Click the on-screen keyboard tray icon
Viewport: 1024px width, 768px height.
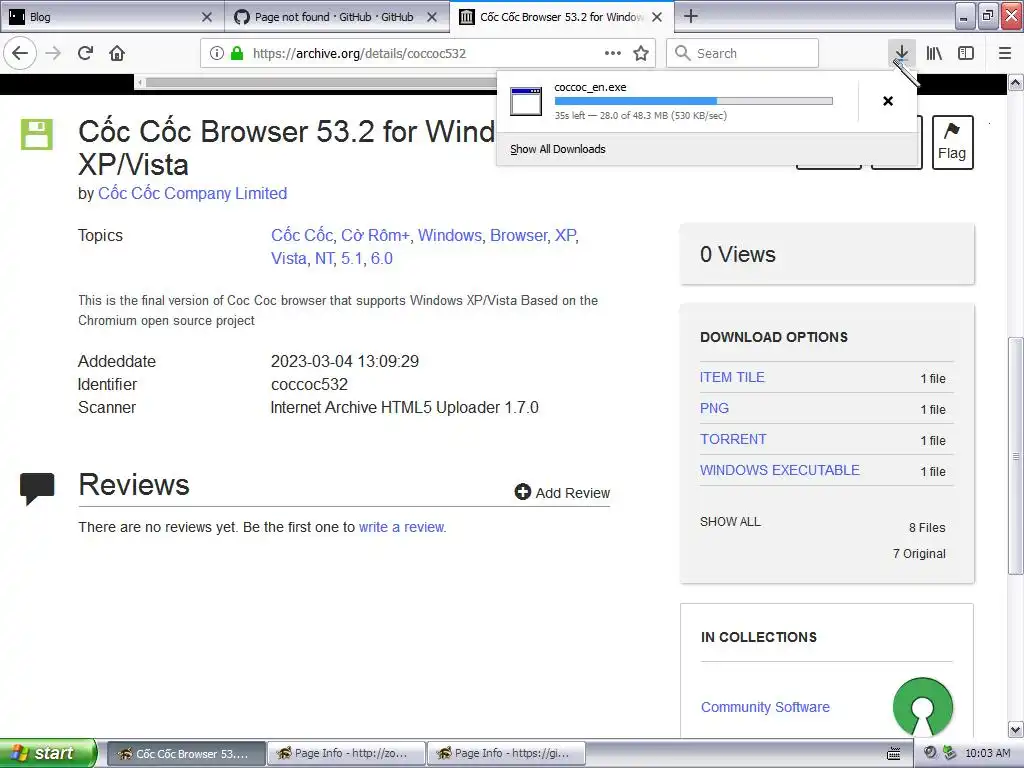coord(894,754)
